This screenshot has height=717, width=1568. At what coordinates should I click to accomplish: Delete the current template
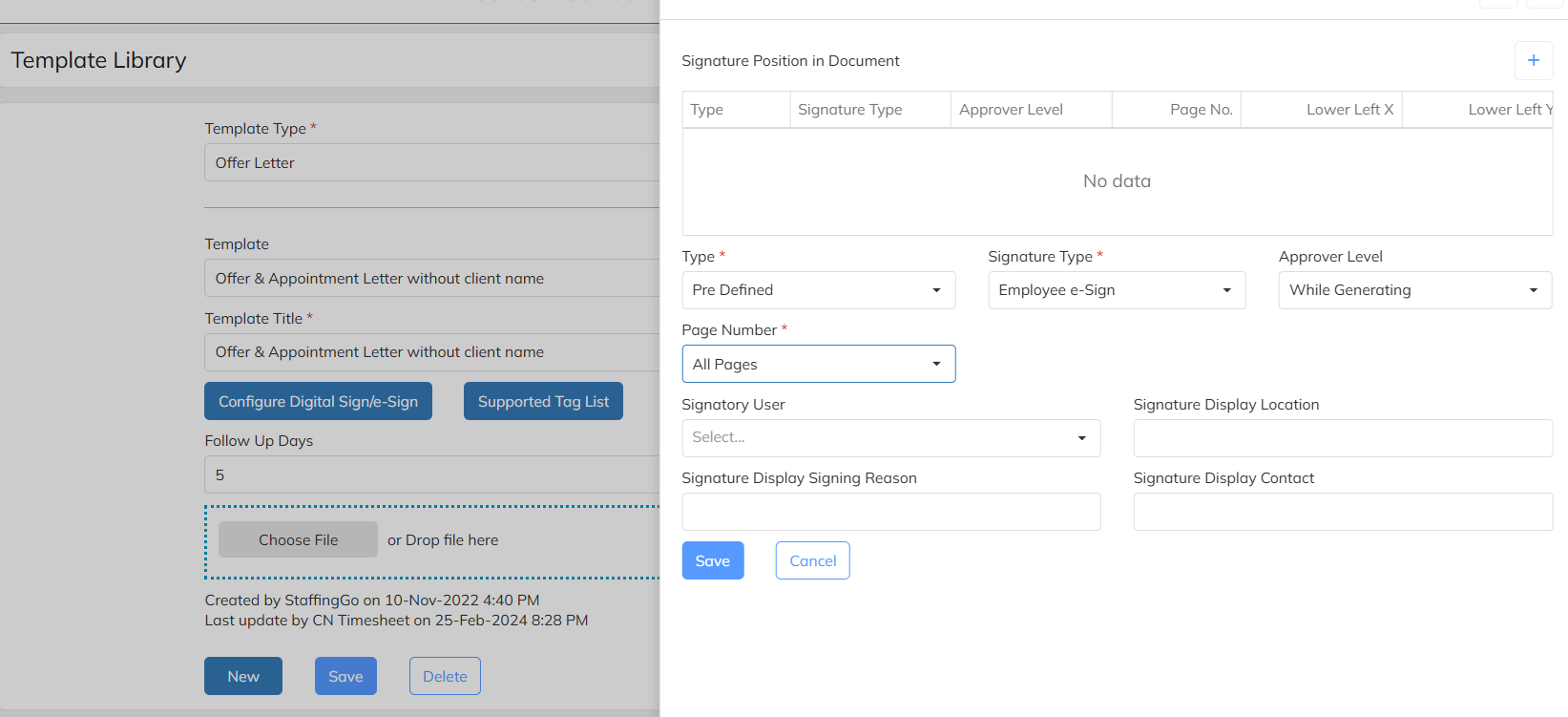click(x=445, y=676)
